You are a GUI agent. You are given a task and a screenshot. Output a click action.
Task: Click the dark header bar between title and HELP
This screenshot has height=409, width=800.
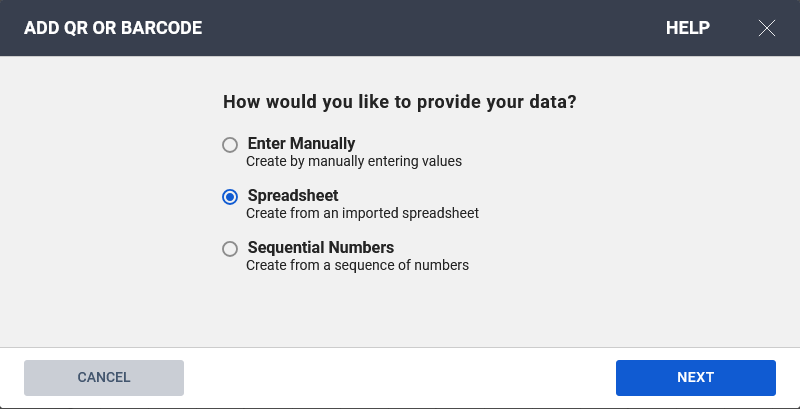tap(430, 28)
